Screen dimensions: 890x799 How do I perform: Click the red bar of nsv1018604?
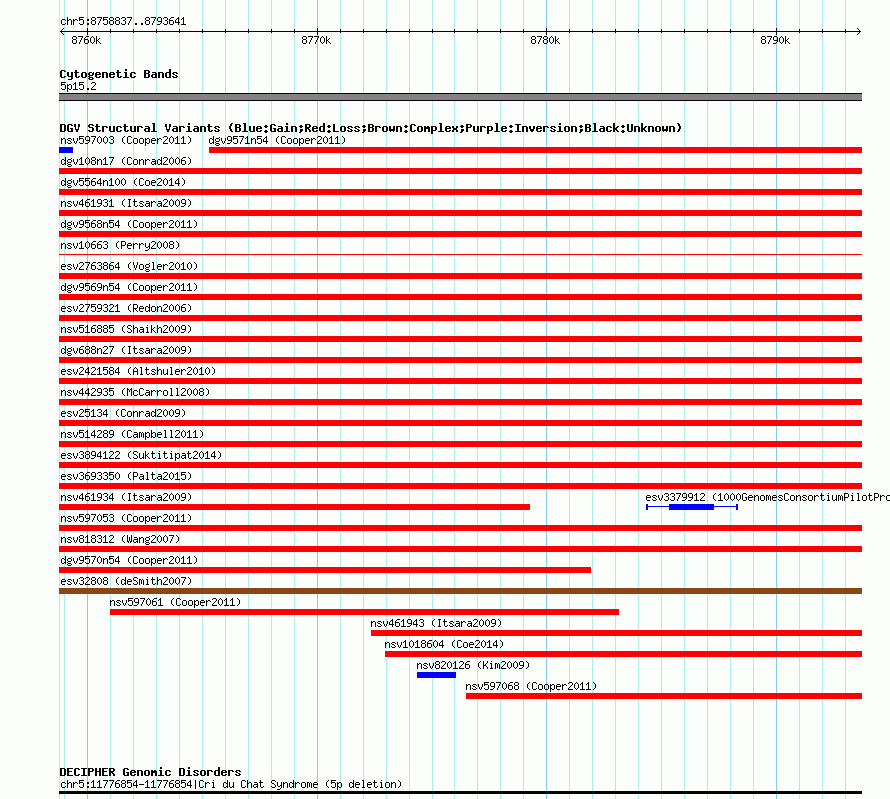(623, 654)
